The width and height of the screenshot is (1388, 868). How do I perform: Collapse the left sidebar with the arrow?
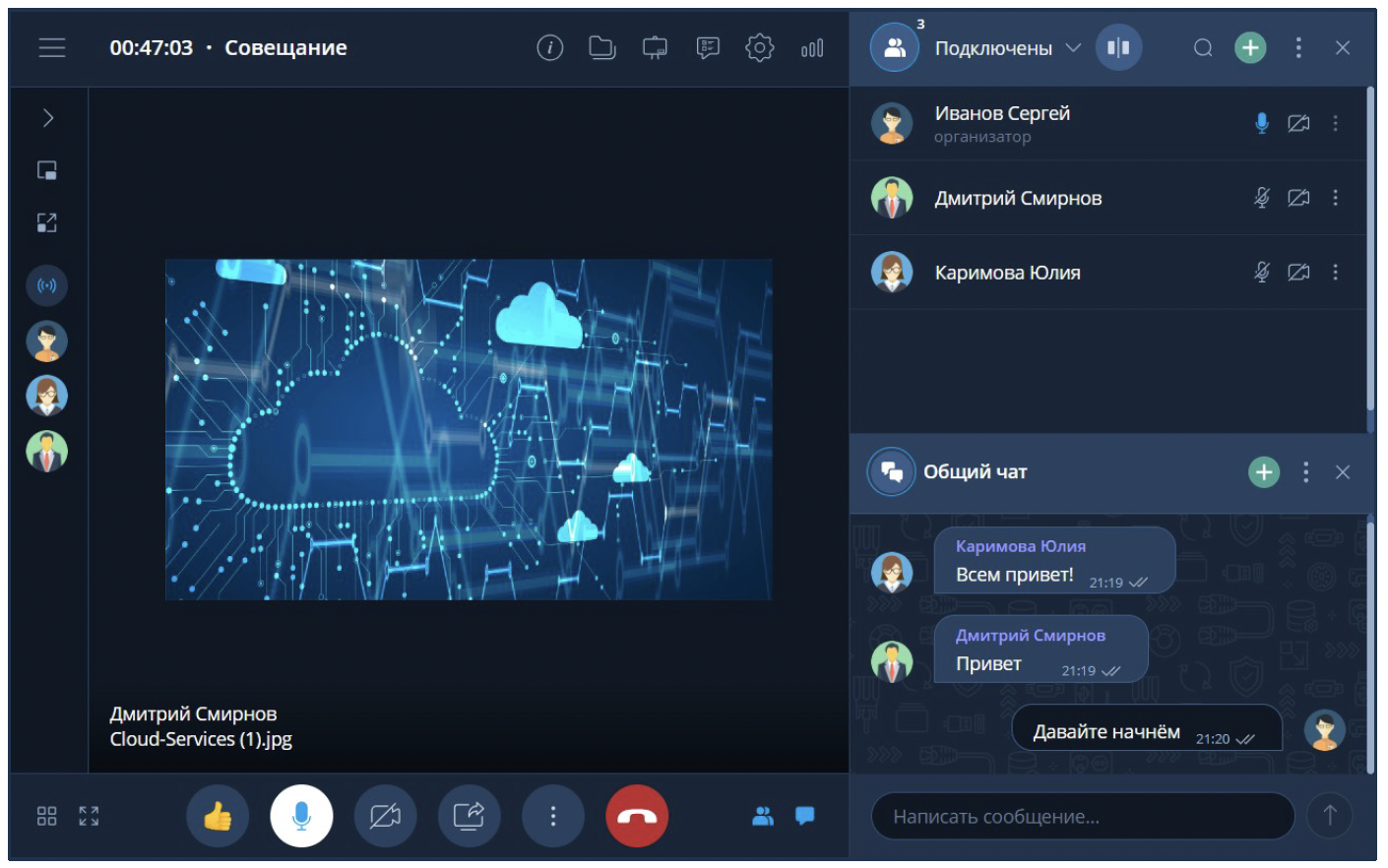(x=46, y=118)
